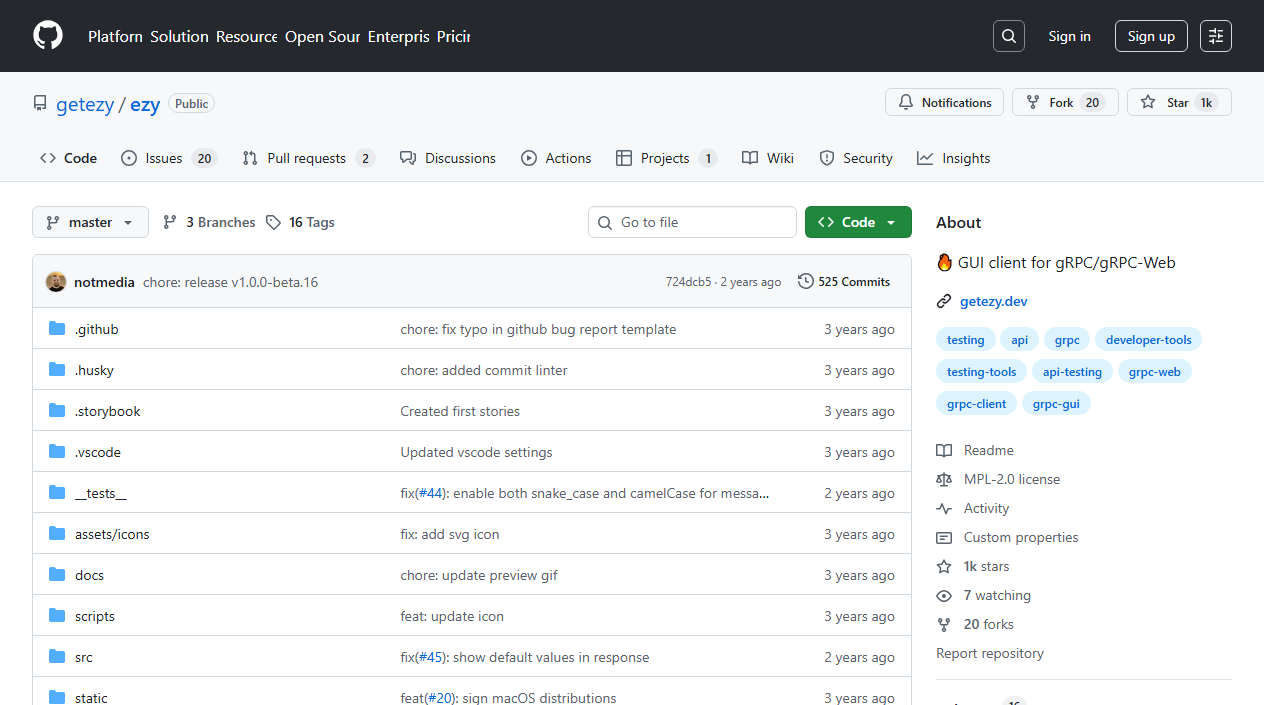Select the grpc-web topic tag
1264x705 pixels.
[1154, 372]
